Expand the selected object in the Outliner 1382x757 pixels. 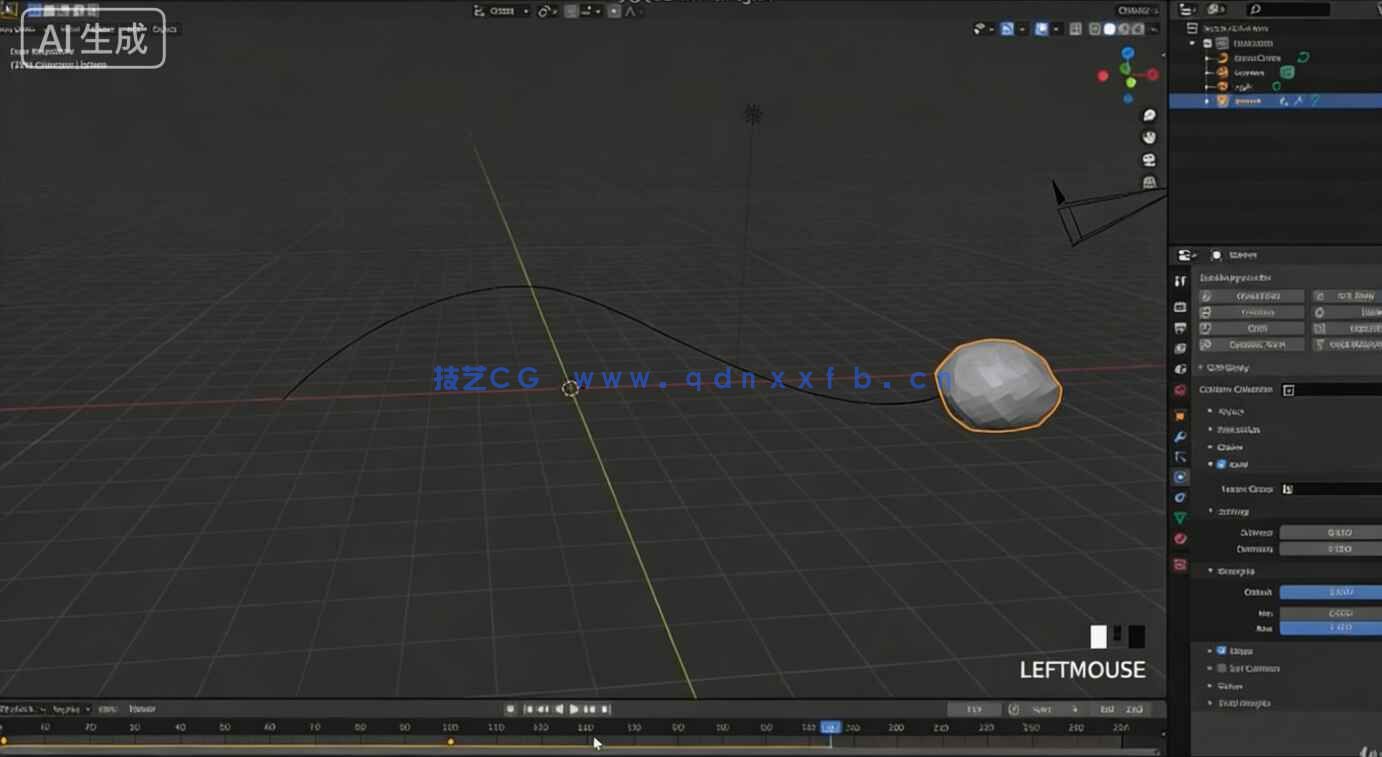coord(1206,100)
